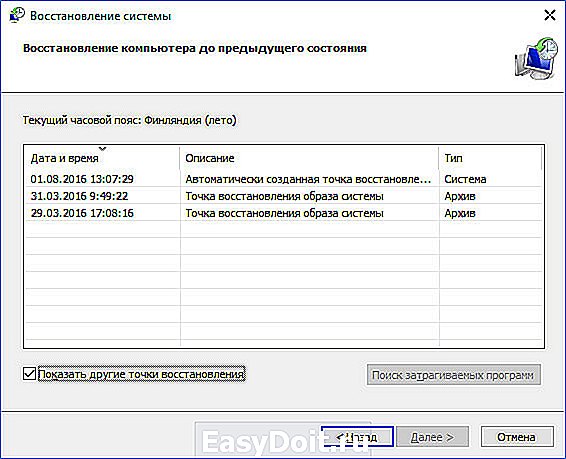Select restore point dated 01.08.2016 13:07:29

click(284, 179)
